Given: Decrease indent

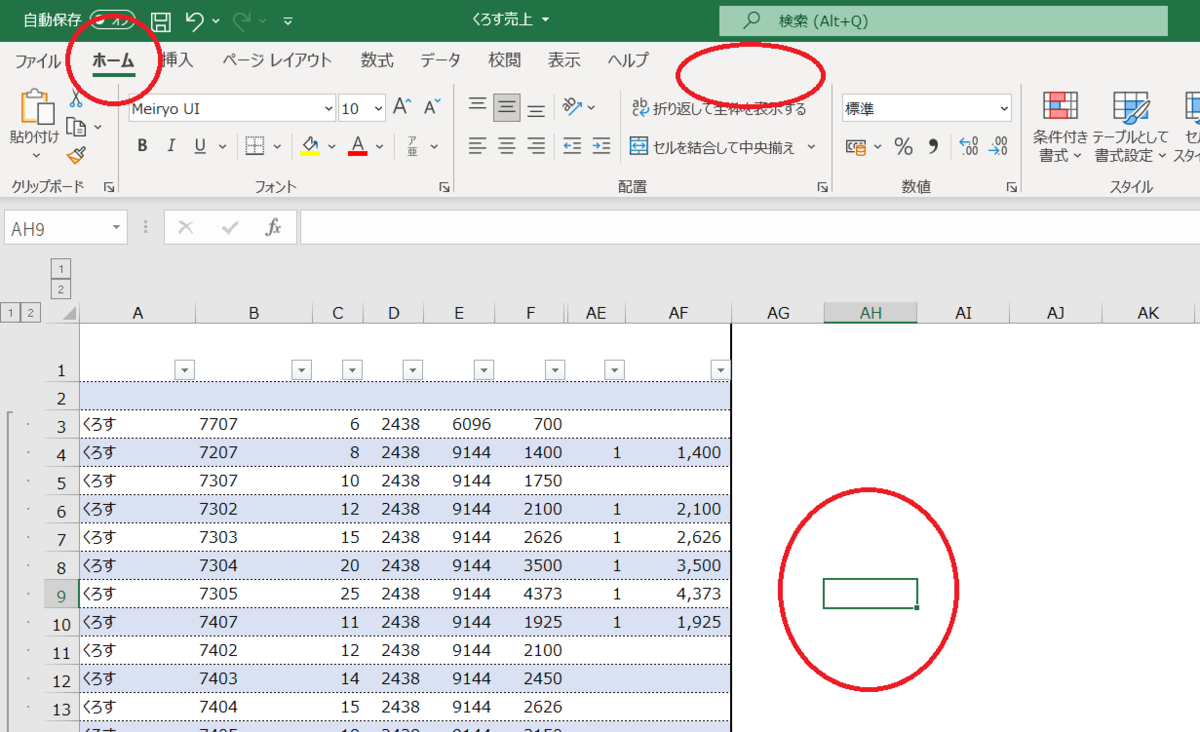Looking at the screenshot, I should point(572,146).
